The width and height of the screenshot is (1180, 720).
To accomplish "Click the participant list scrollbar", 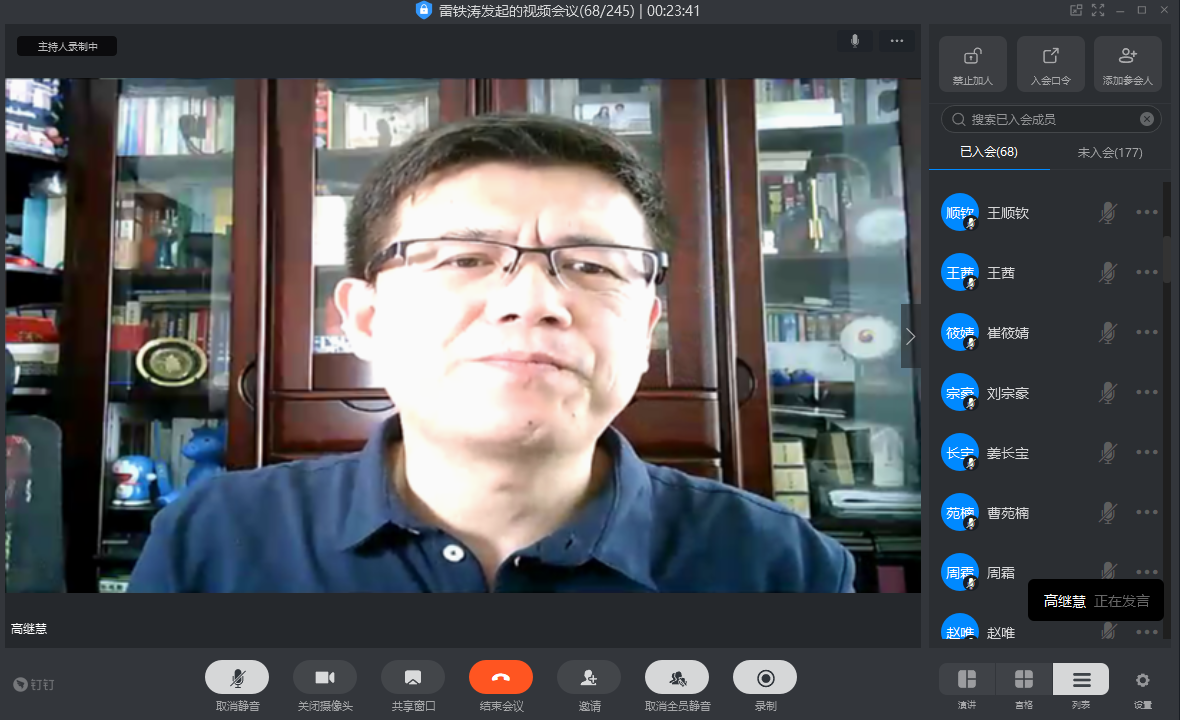I will pos(1166,260).
